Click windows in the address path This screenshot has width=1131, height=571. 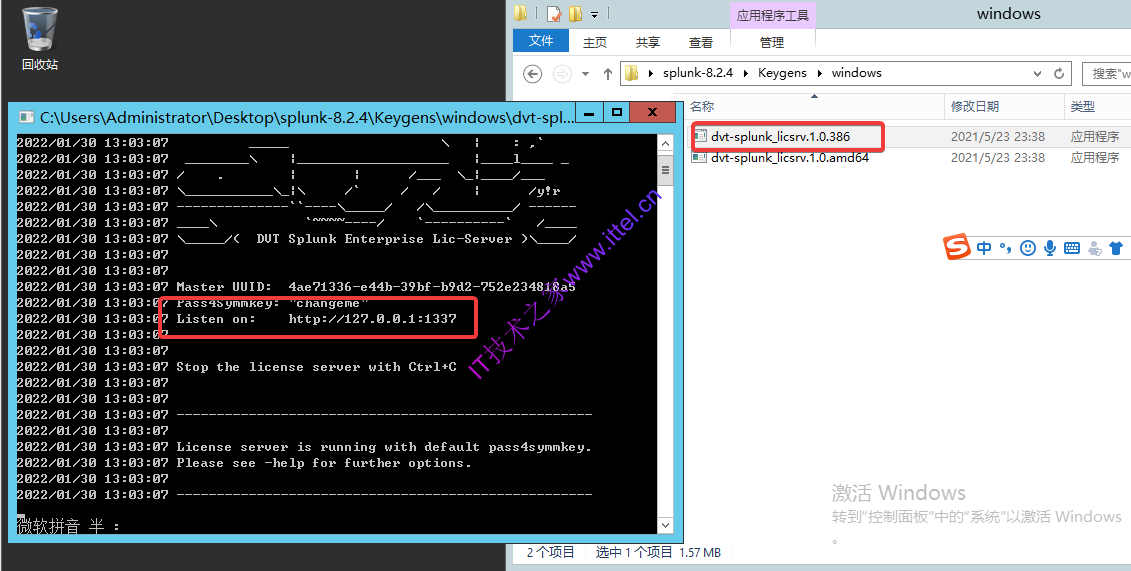tap(856, 73)
